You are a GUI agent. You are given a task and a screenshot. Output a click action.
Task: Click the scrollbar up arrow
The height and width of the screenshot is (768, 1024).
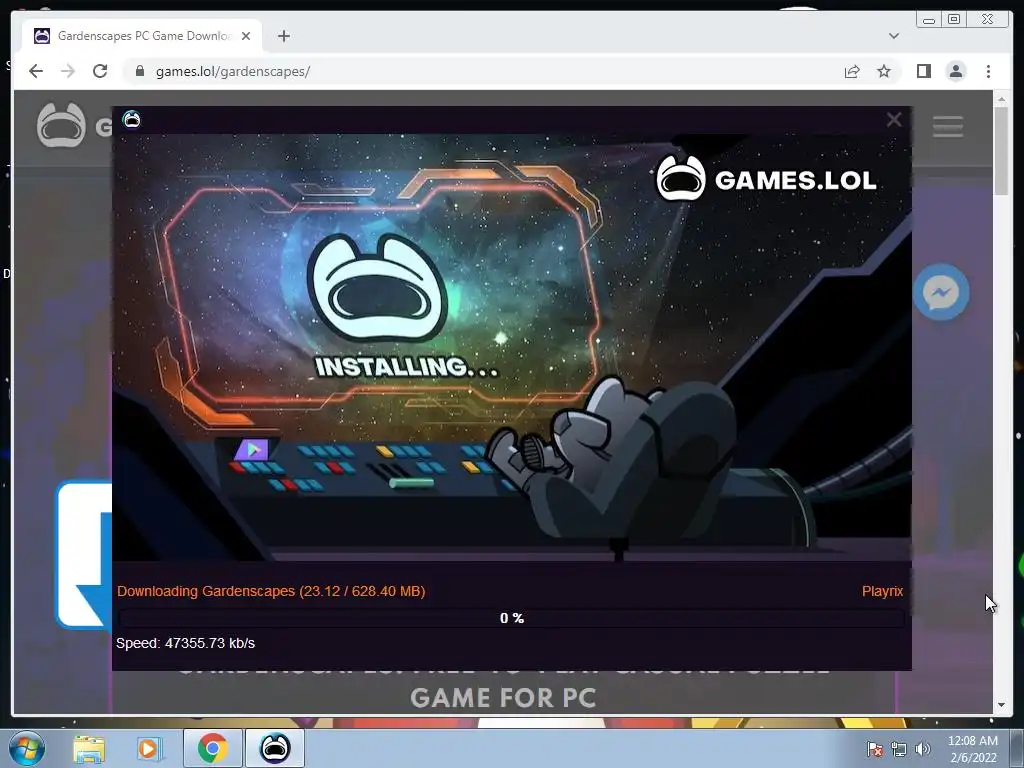(x=1001, y=100)
